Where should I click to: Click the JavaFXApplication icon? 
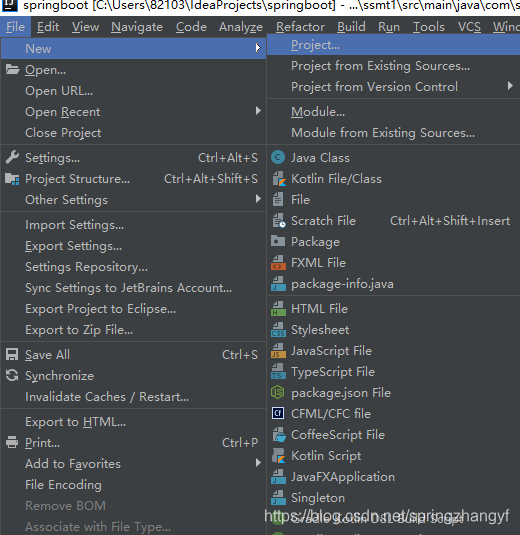point(278,477)
